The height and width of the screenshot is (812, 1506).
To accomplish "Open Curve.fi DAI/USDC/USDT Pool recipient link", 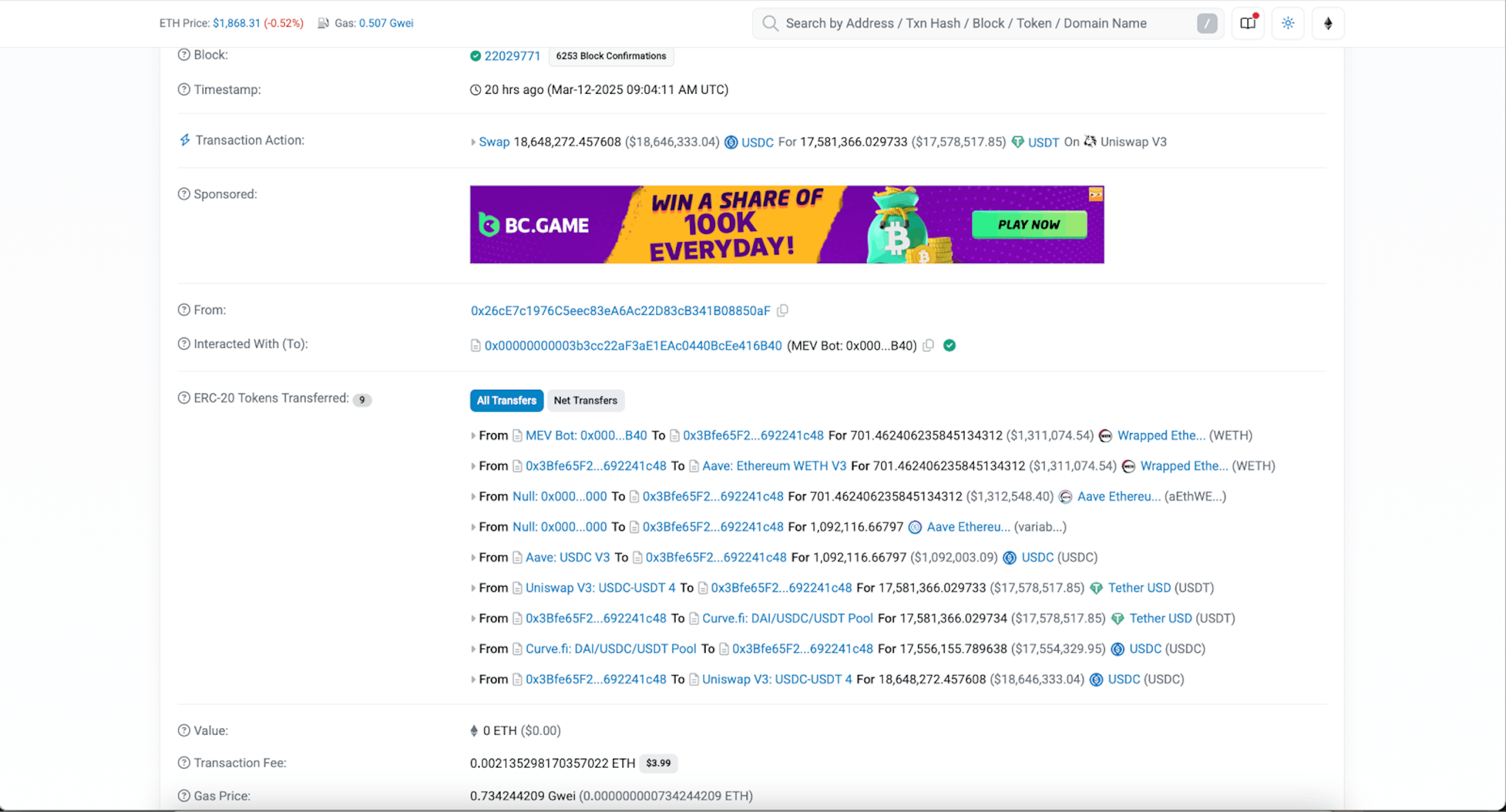I will (787, 618).
